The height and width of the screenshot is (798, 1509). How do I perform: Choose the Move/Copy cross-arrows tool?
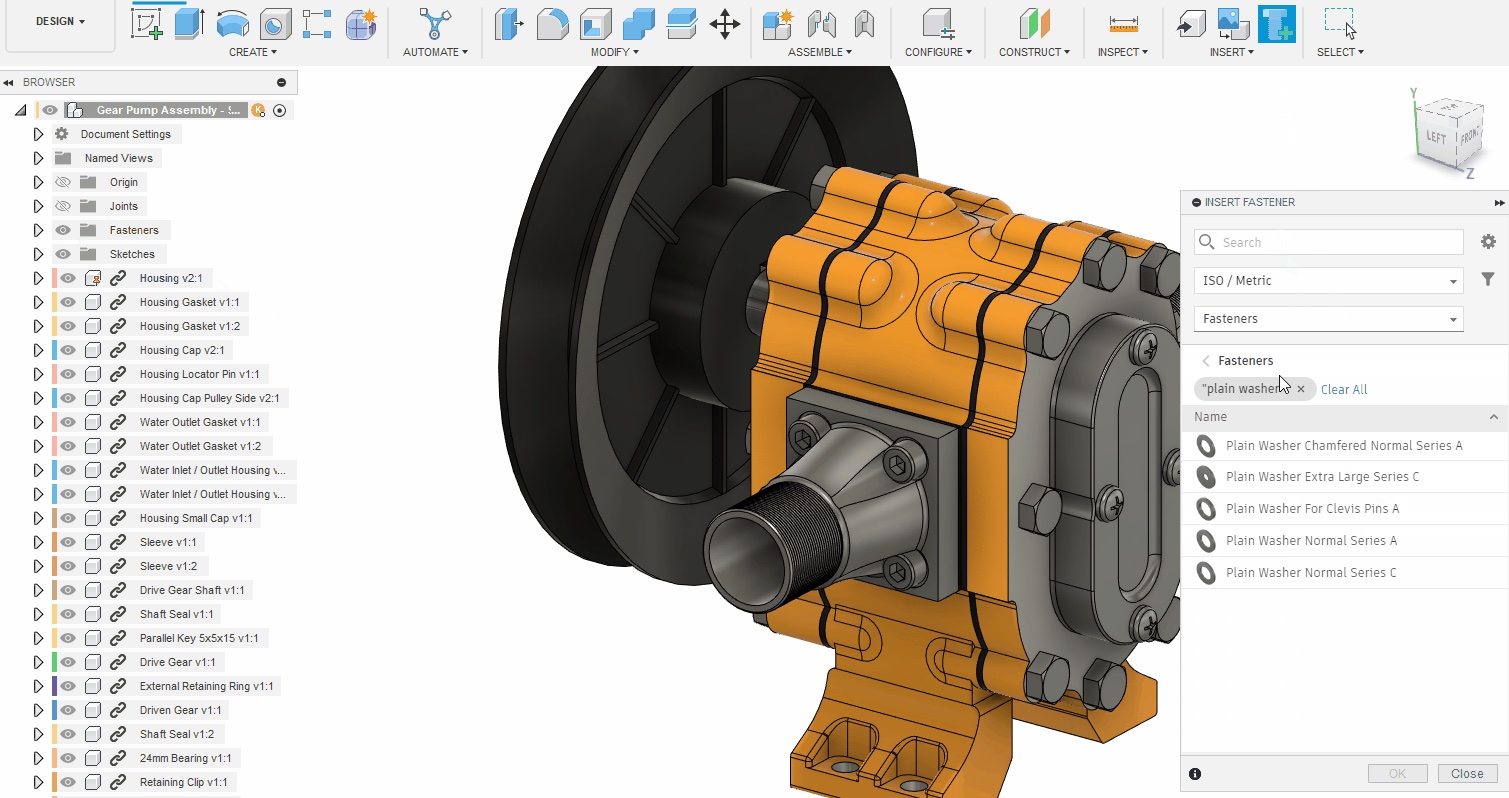pos(724,24)
